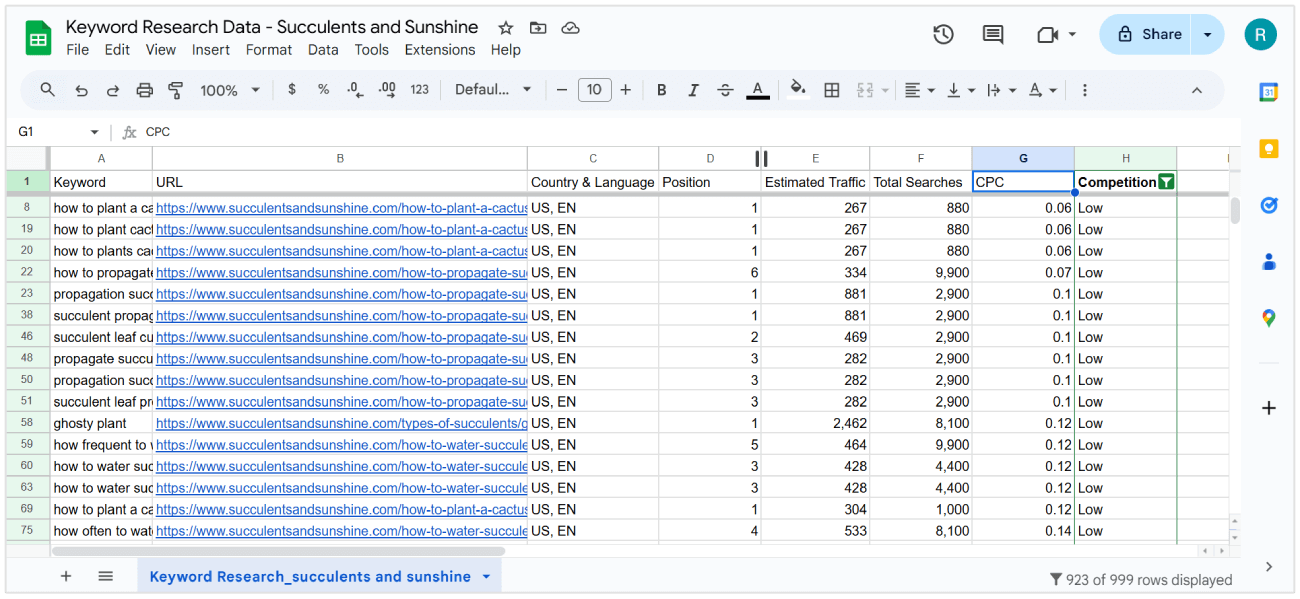Open comments with the comment icon
Image resolution: width=1300 pixels, height=599 pixels.
[x=992, y=34]
